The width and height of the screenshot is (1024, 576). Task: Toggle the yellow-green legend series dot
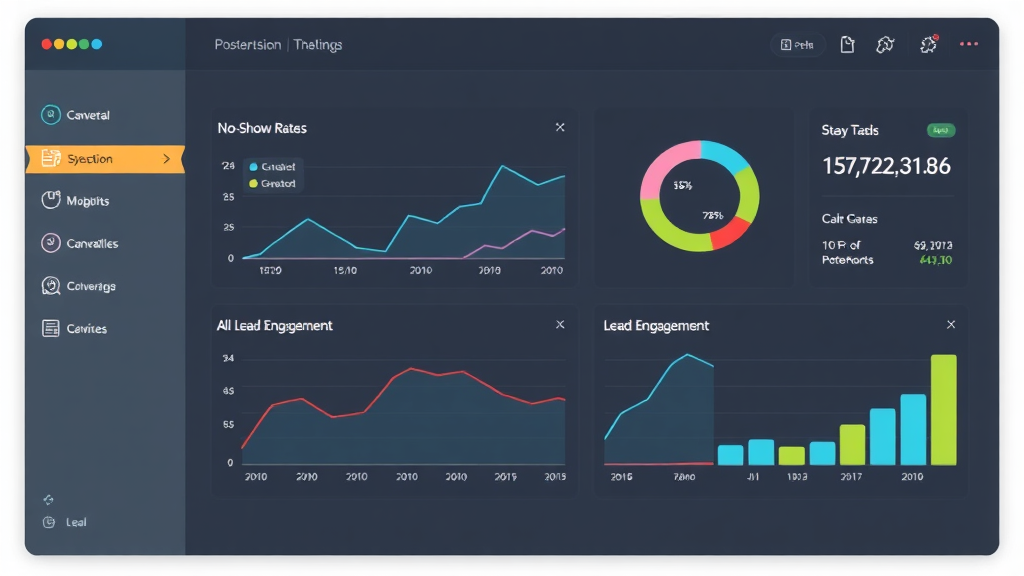pyautogui.click(x=253, y=184)
